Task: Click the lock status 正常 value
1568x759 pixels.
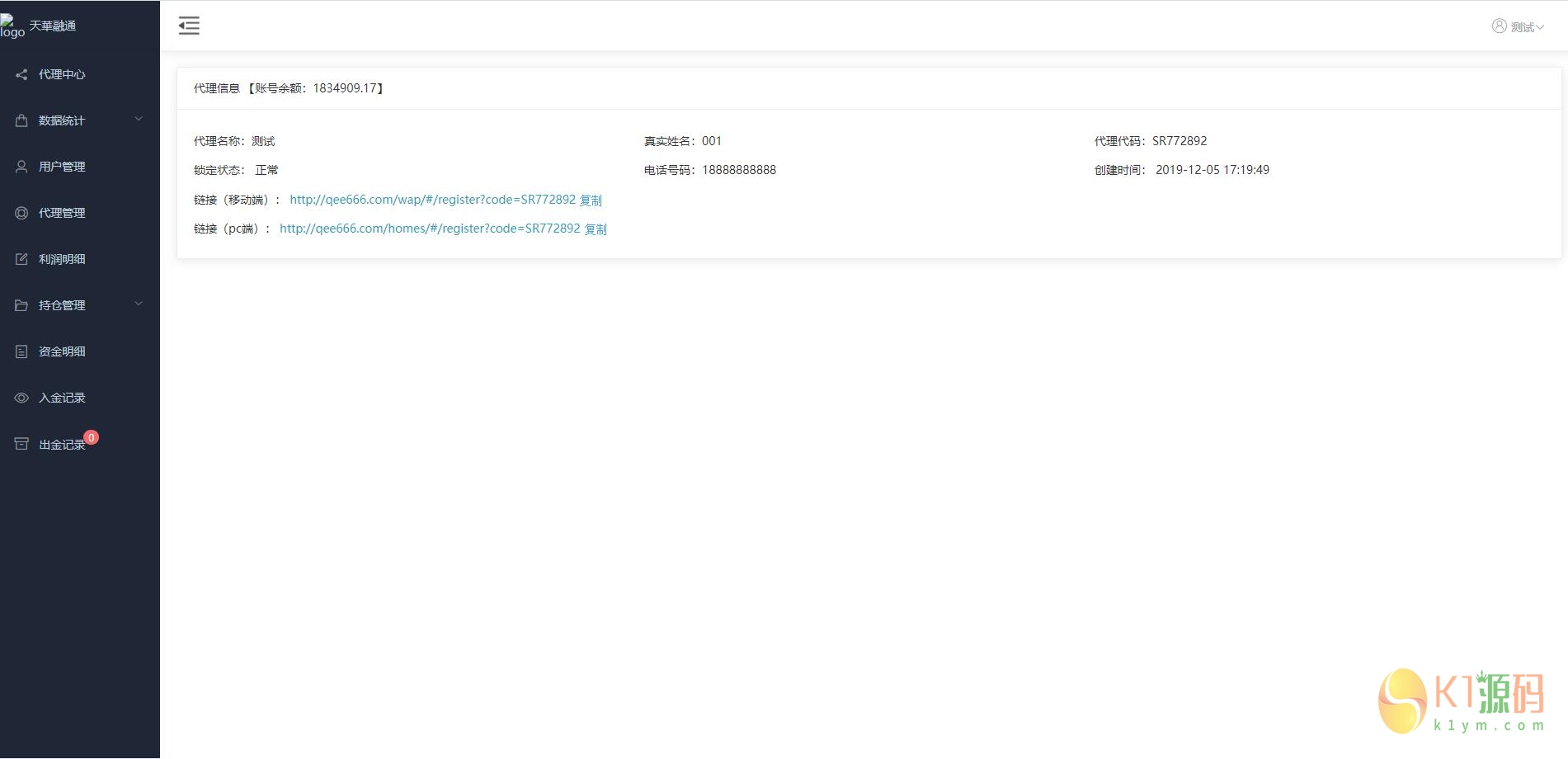Action: (266, 170)
